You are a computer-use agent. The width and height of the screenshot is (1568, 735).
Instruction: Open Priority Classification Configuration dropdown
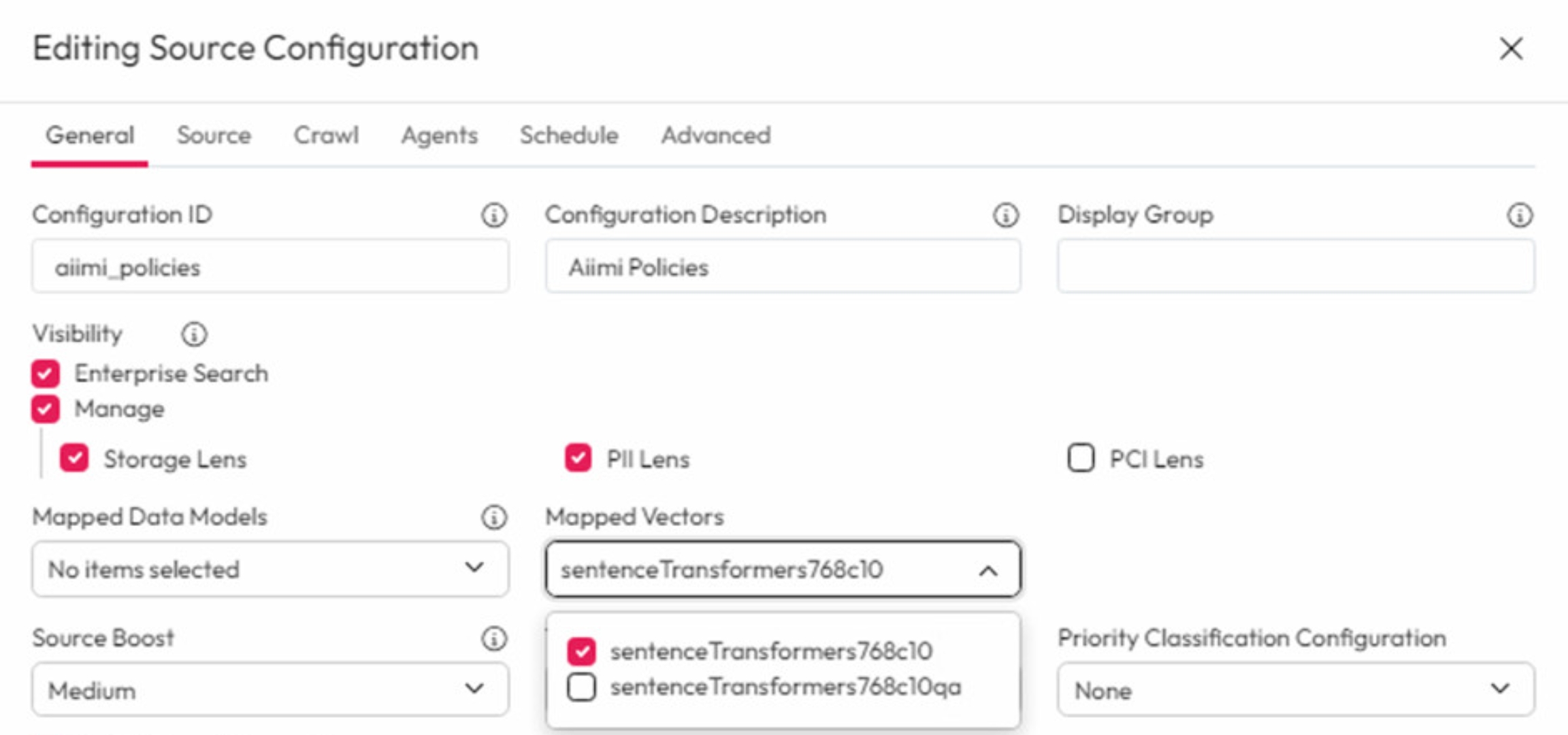click(1295, 690)
